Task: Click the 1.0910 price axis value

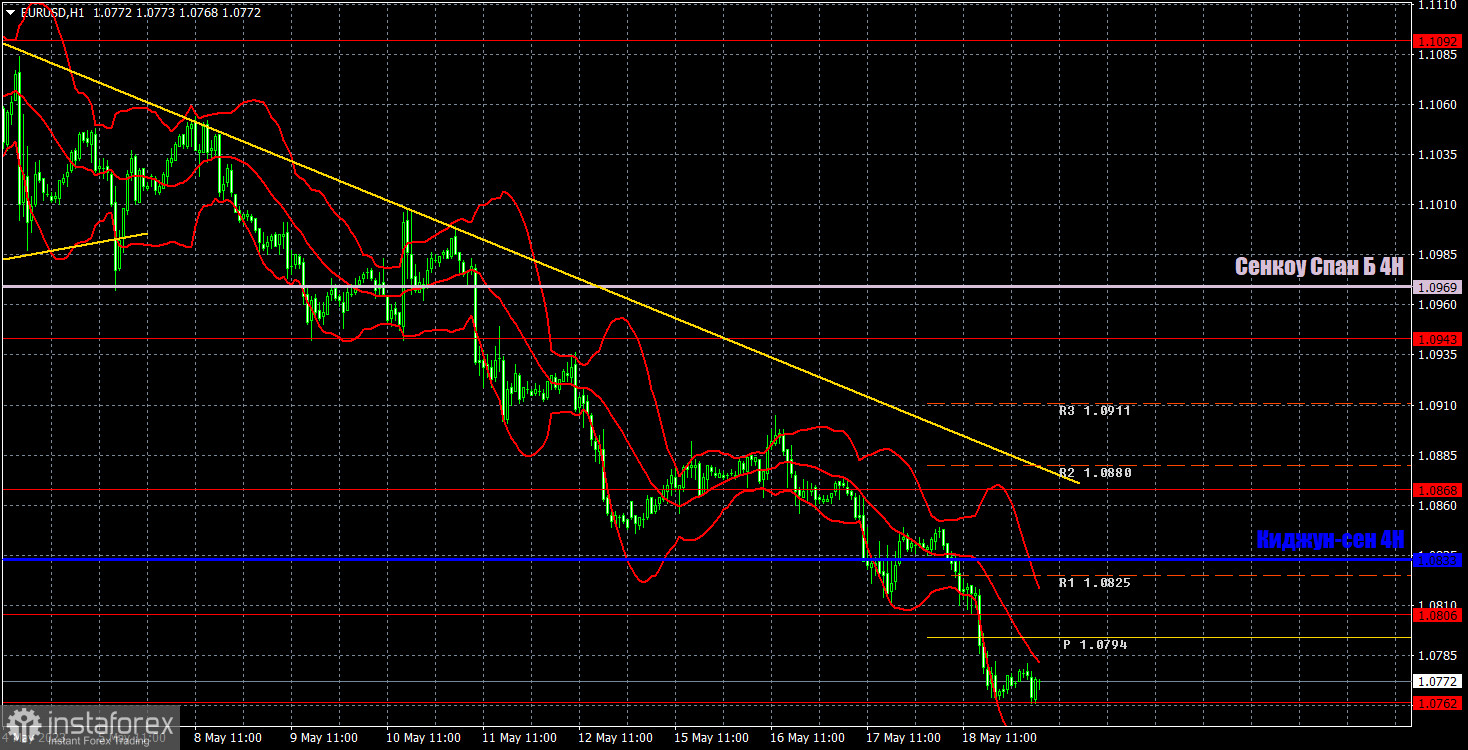Action: tap(1438, 406)
